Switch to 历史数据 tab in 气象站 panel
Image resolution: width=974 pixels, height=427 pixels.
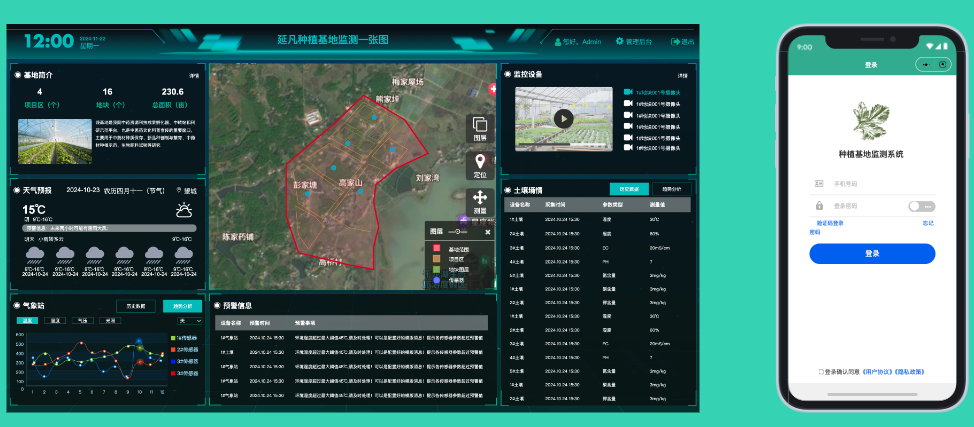click(x=135, y=306)
